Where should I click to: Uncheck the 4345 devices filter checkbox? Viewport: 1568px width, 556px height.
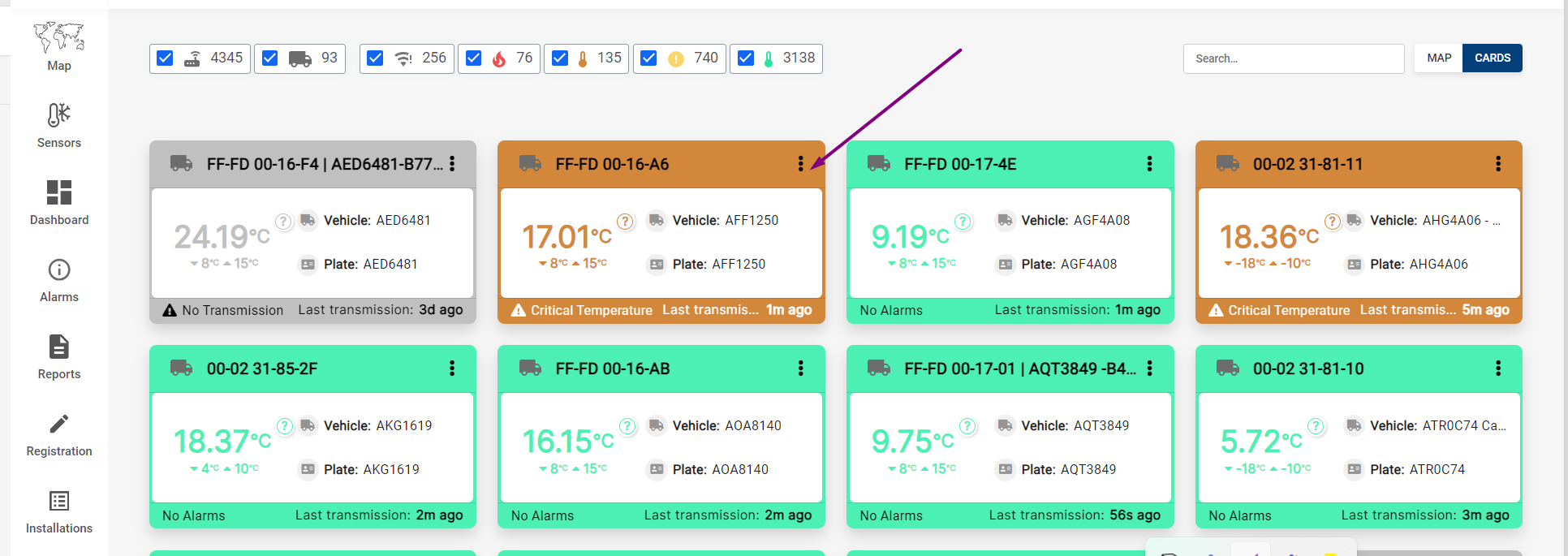165,58
